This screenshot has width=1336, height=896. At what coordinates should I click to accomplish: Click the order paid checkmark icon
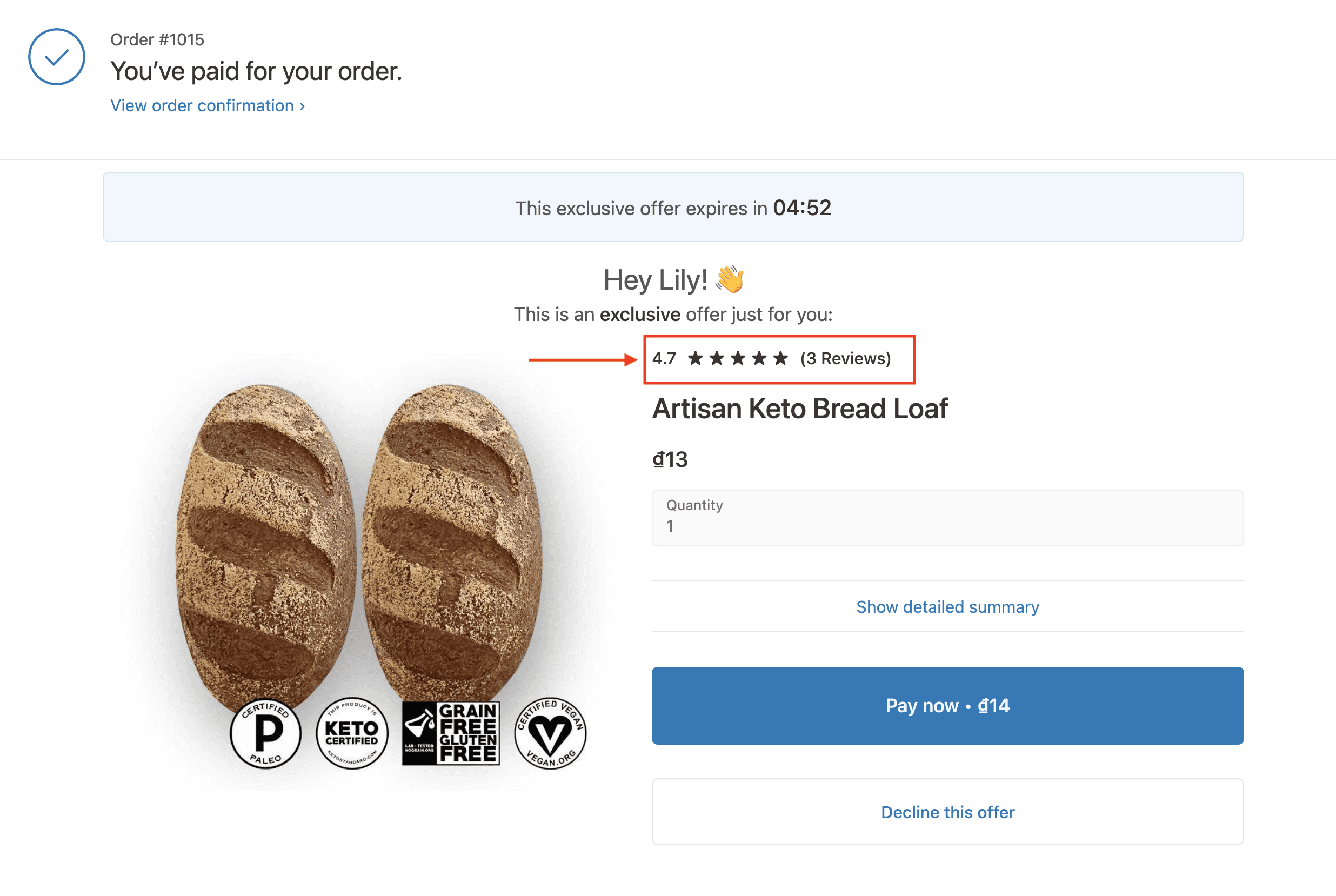tap(57, 57)
